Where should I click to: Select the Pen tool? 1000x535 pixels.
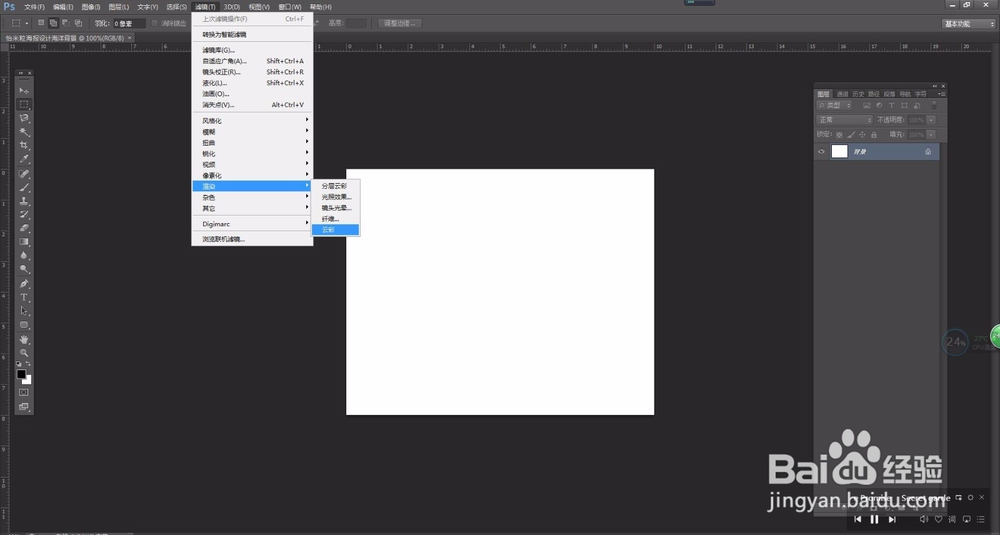[24, 284]
